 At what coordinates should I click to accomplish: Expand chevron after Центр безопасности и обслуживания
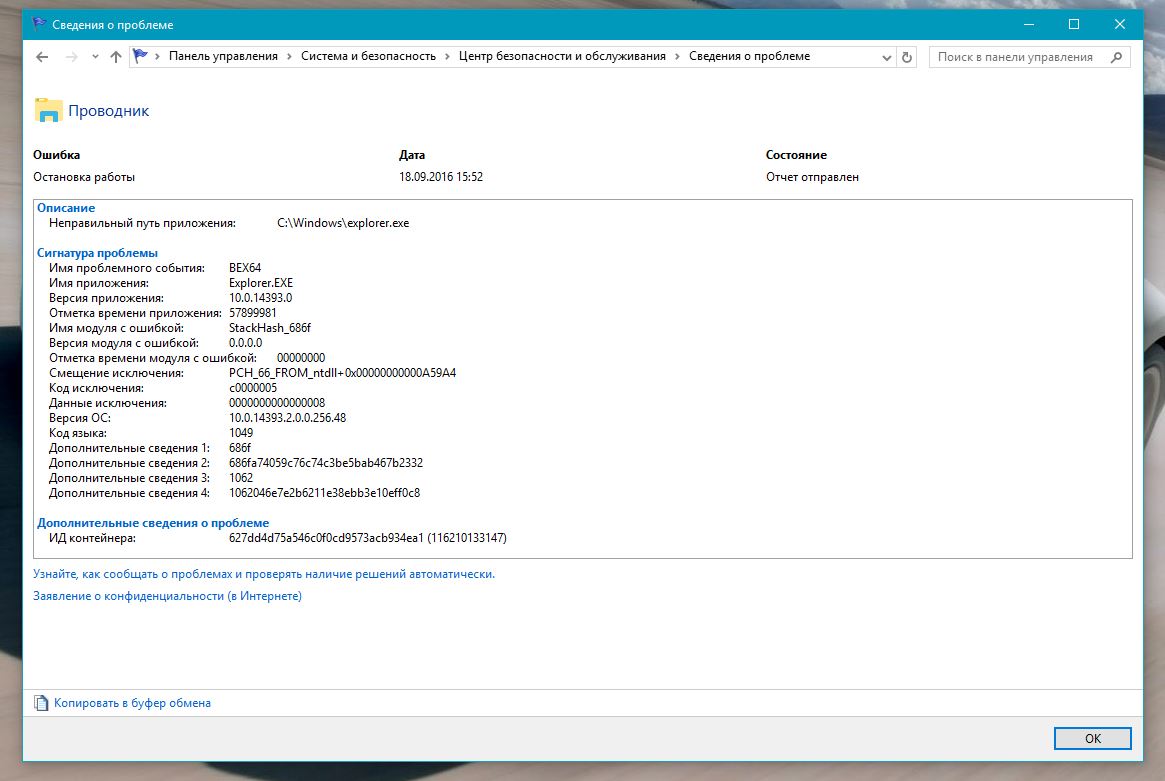[x=678, y=56]
